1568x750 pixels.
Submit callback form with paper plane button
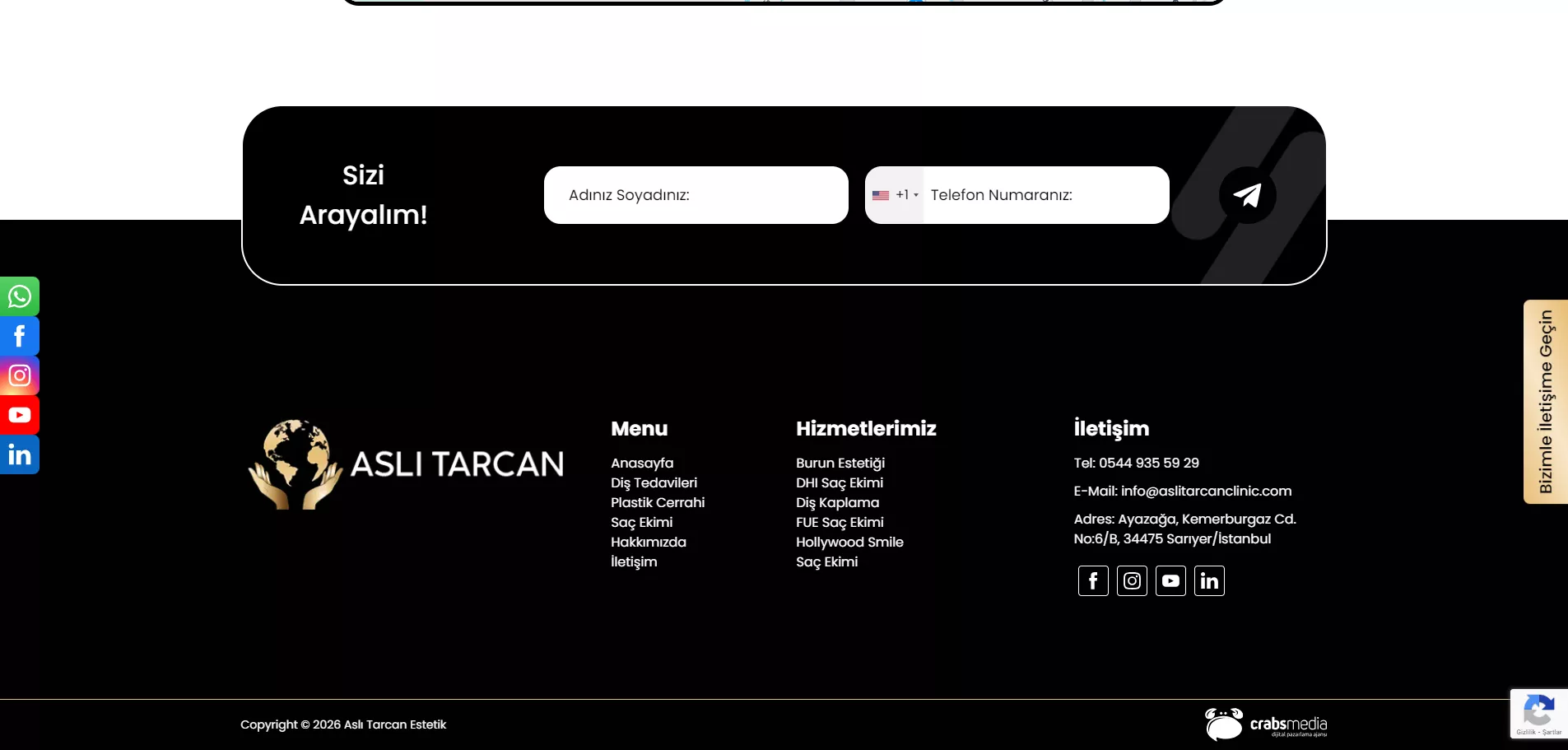coord(1247,195)
